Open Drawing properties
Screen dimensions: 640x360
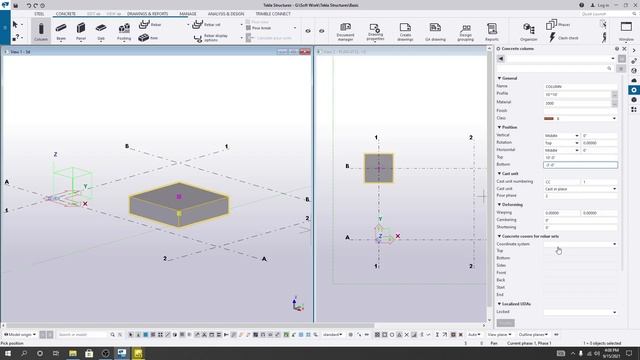coord(375,31)
